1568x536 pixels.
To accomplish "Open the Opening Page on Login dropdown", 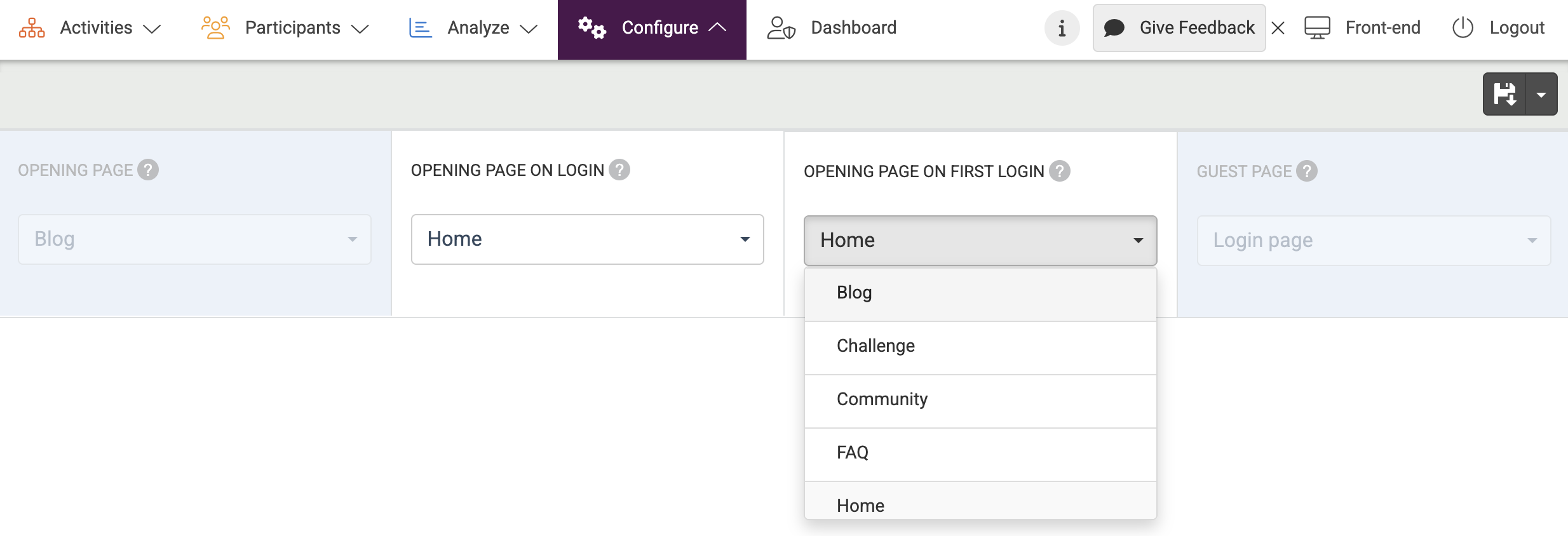I will (587, 239).
